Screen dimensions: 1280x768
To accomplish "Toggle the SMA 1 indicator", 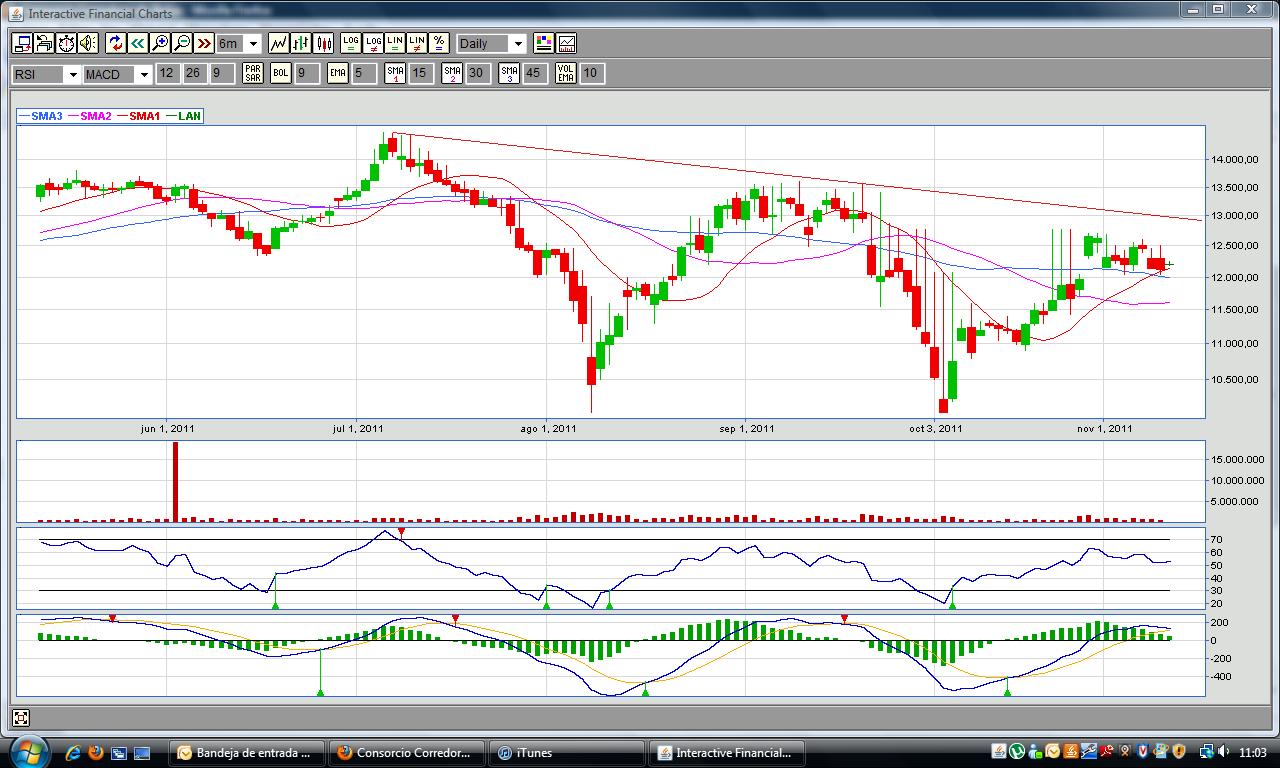I will pos(395,73).
